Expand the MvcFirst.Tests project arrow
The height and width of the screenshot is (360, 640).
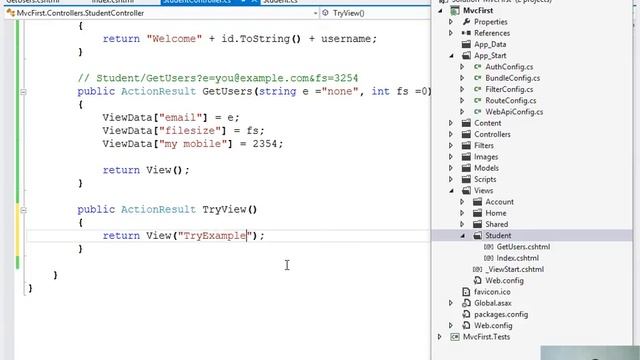coord(440,337)
